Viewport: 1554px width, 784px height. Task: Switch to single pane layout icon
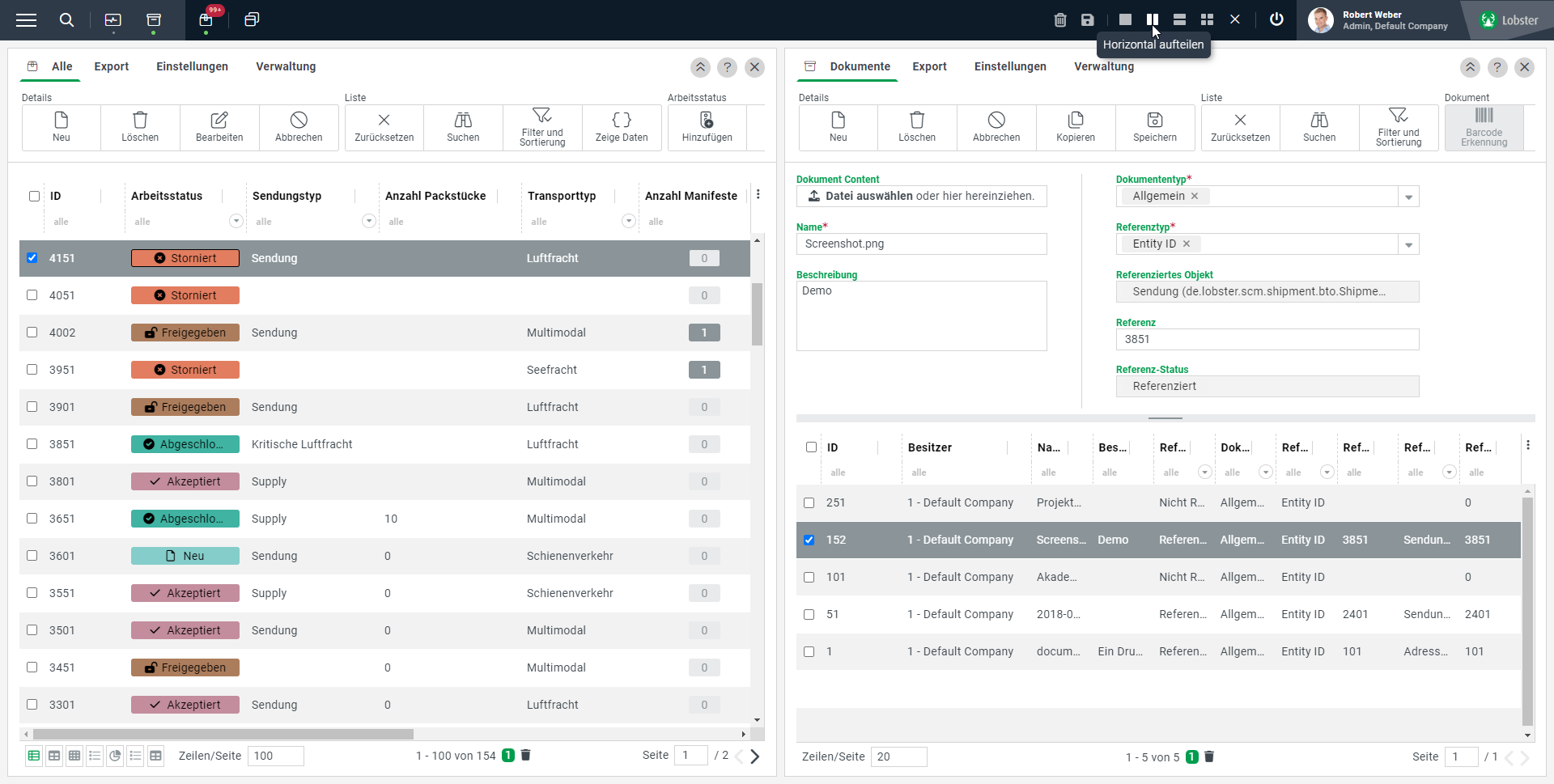[1125, 19]
